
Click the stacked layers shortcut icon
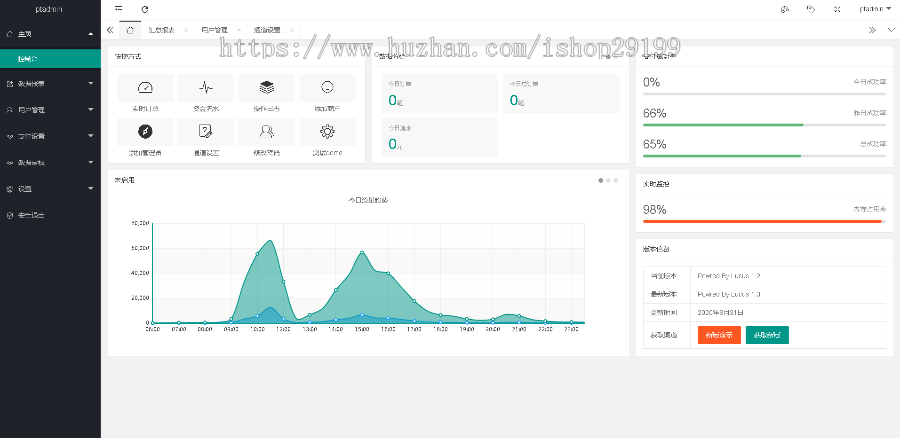click(x=267, y=88)
